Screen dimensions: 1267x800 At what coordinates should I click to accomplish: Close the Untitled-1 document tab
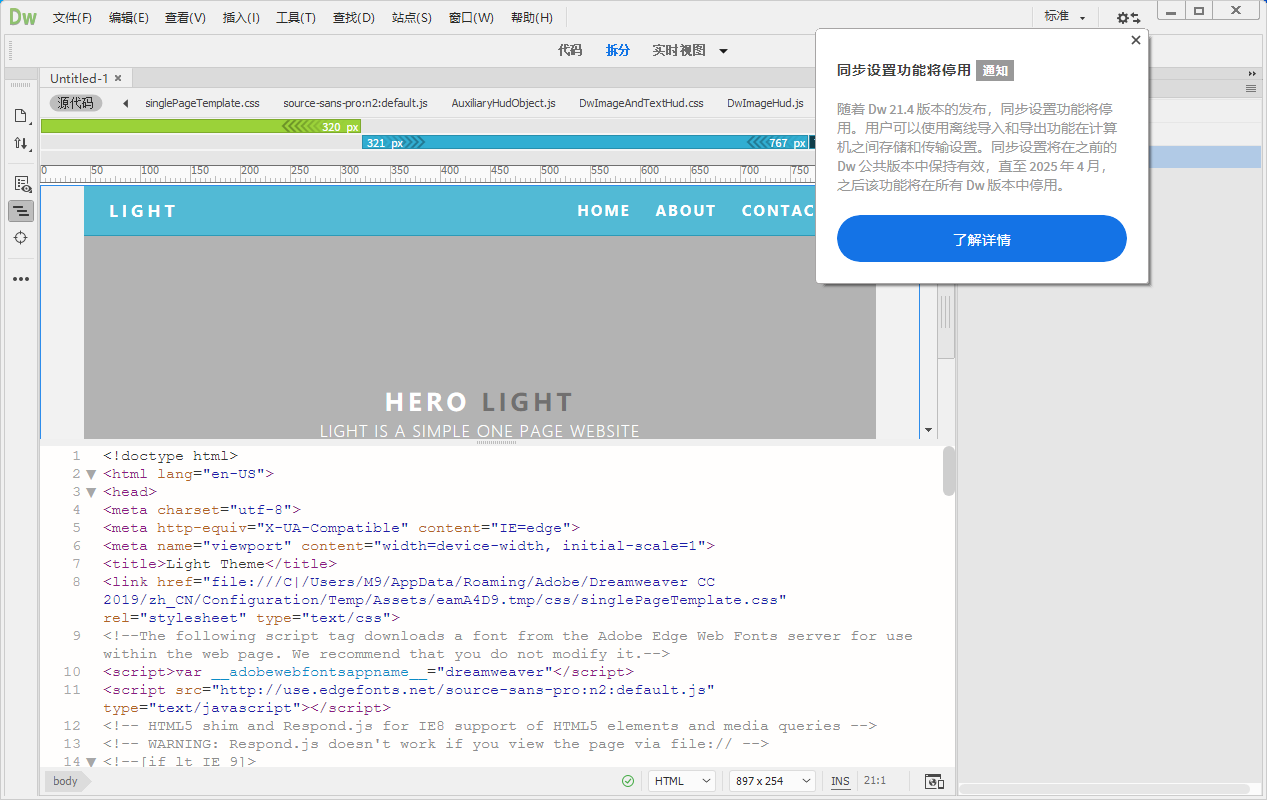coord(118,78)
